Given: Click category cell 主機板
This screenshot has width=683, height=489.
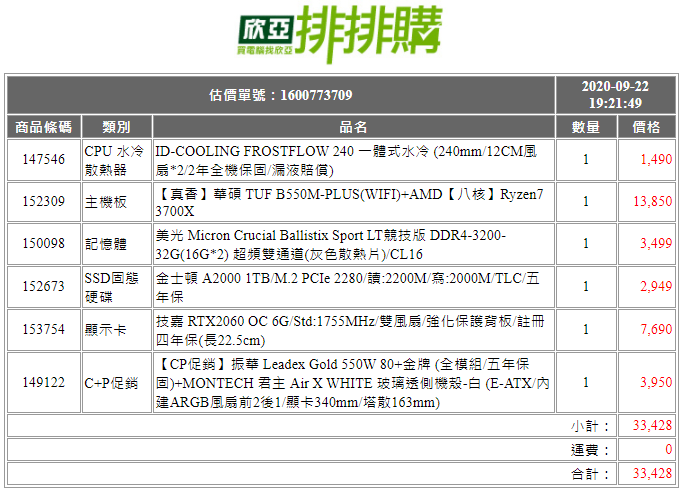Looking at the screenshot, I should [116, 202].
